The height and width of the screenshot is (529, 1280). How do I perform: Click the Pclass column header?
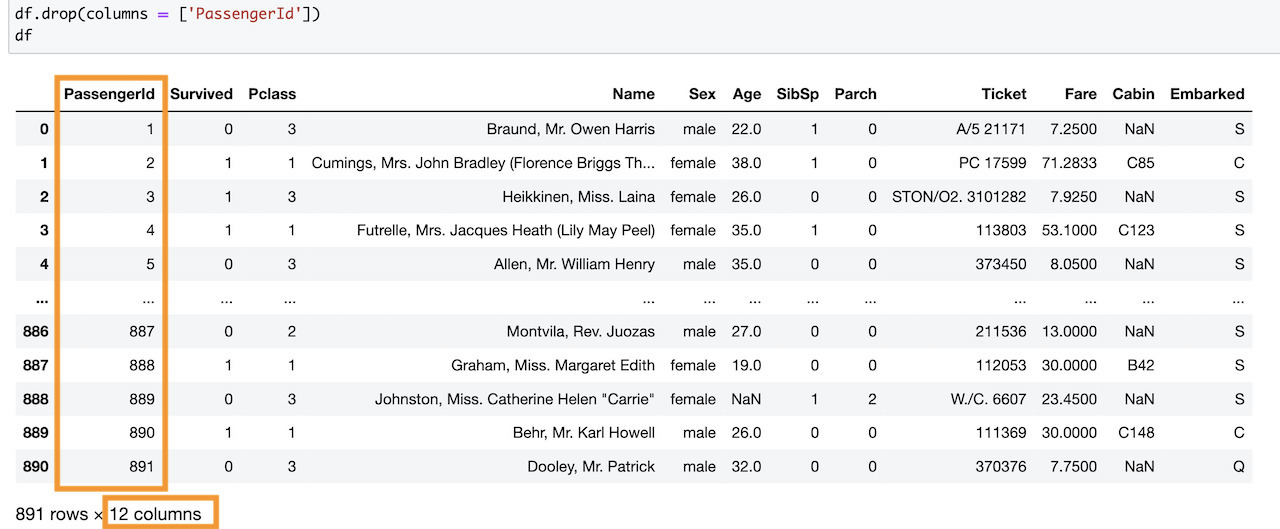(x=272, y=94)
